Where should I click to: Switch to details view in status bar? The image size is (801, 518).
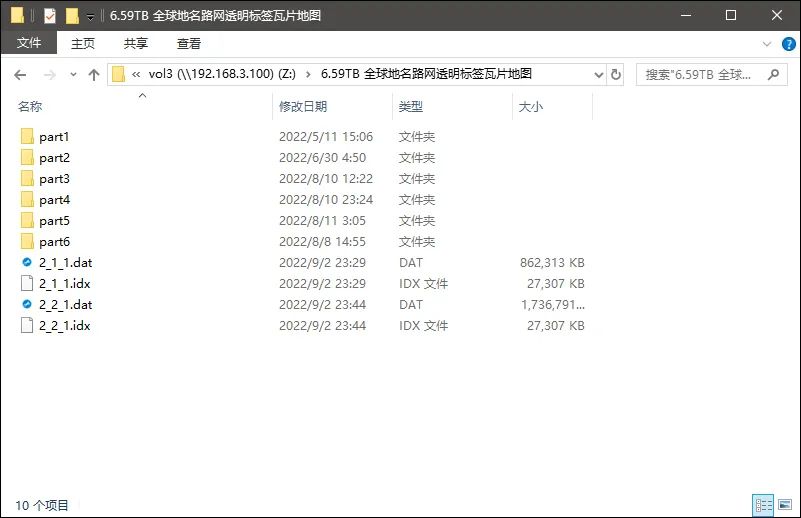click(x=763, y=505)
